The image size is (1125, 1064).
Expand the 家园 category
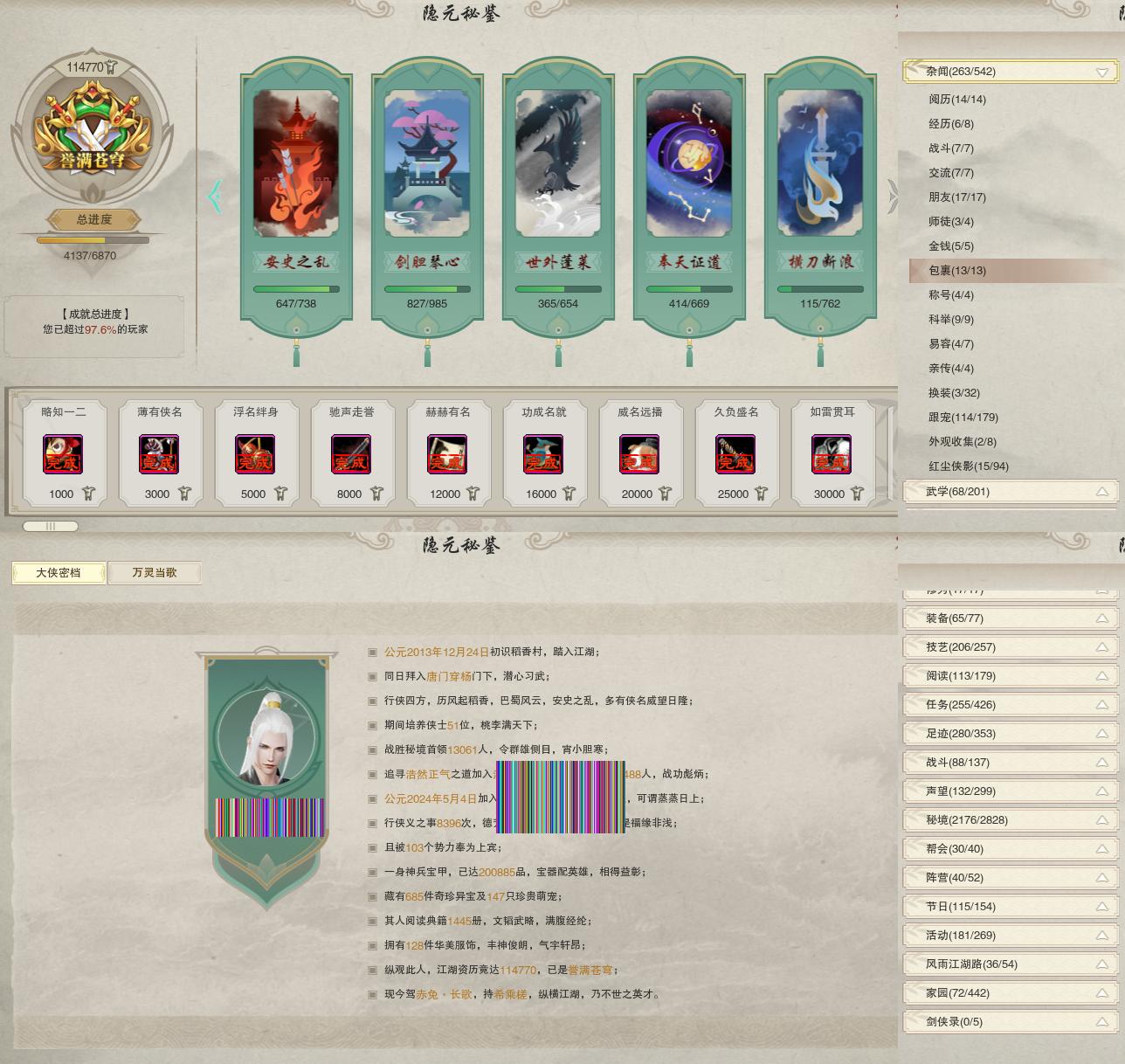pos(1011,993)
